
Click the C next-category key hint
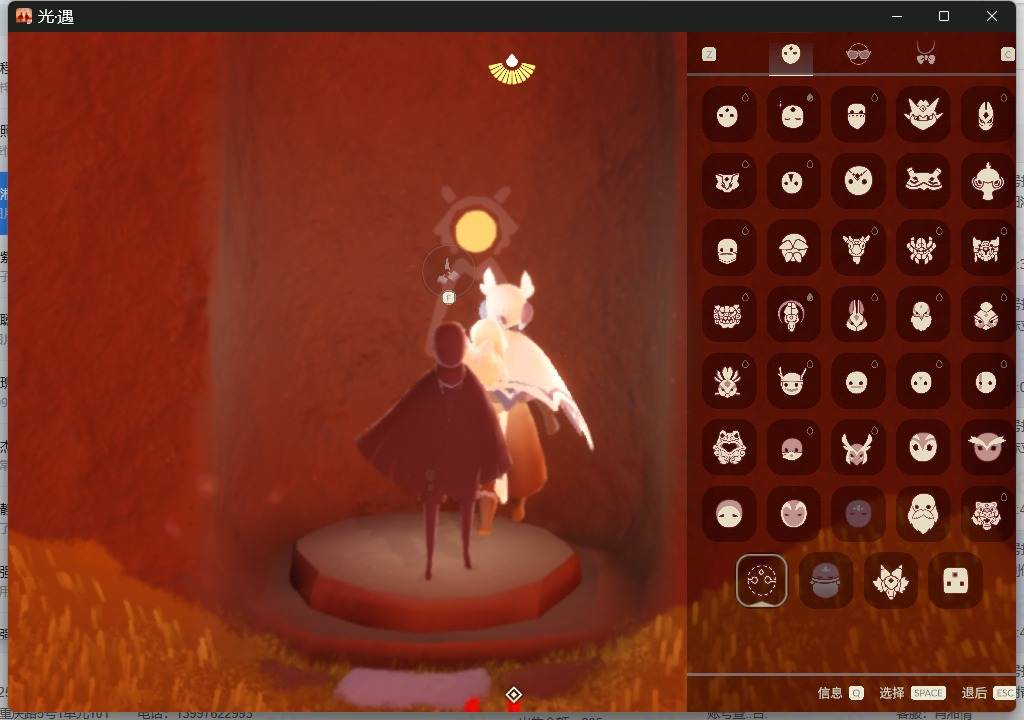click(x=1008, y=54)
